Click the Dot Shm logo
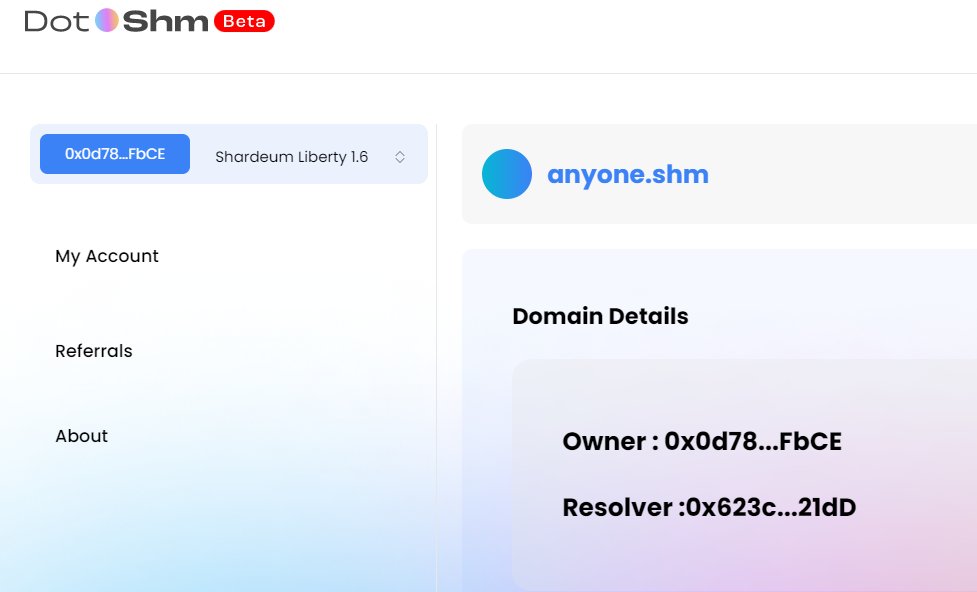This screenshot has height=592, width=977. [x=117, y=21]
